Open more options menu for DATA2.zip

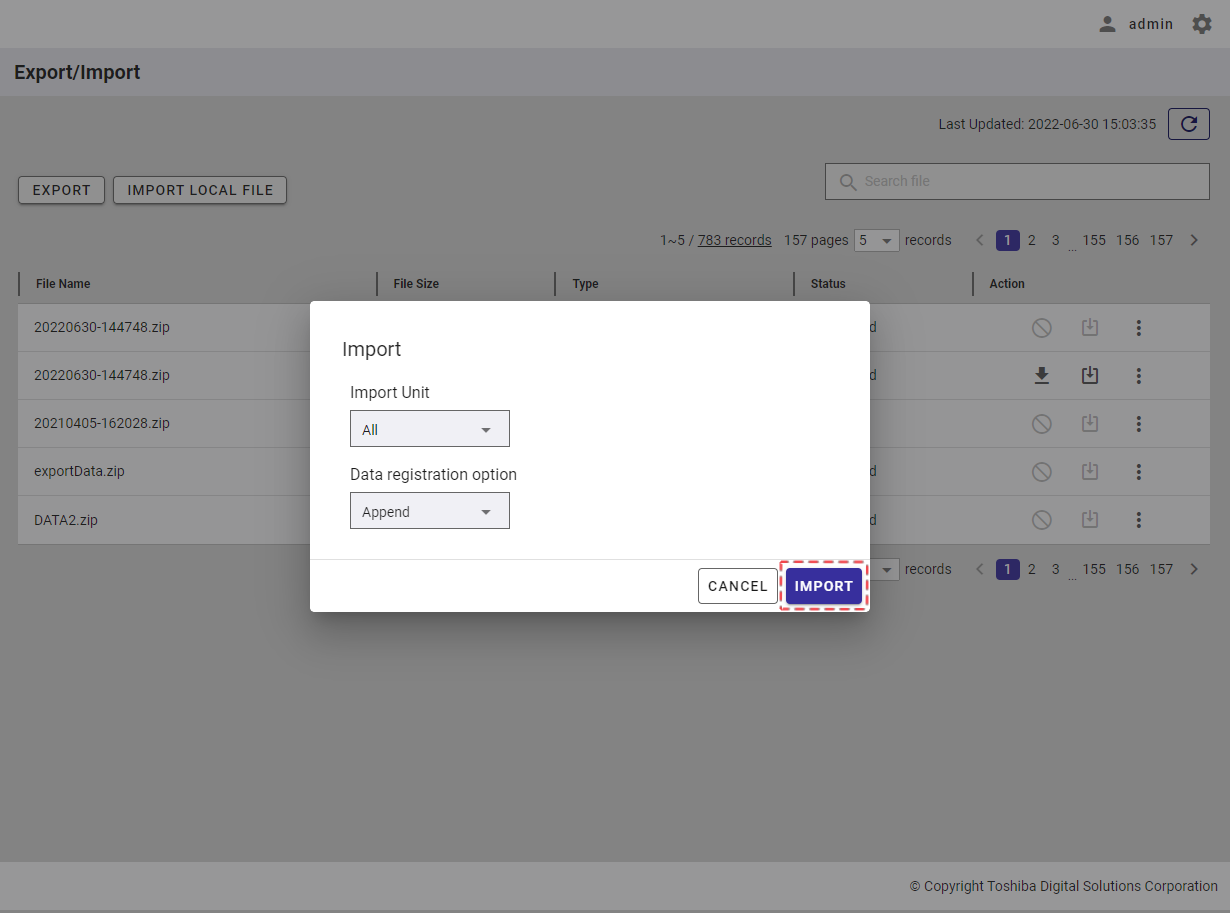[x=1138, y=520]
